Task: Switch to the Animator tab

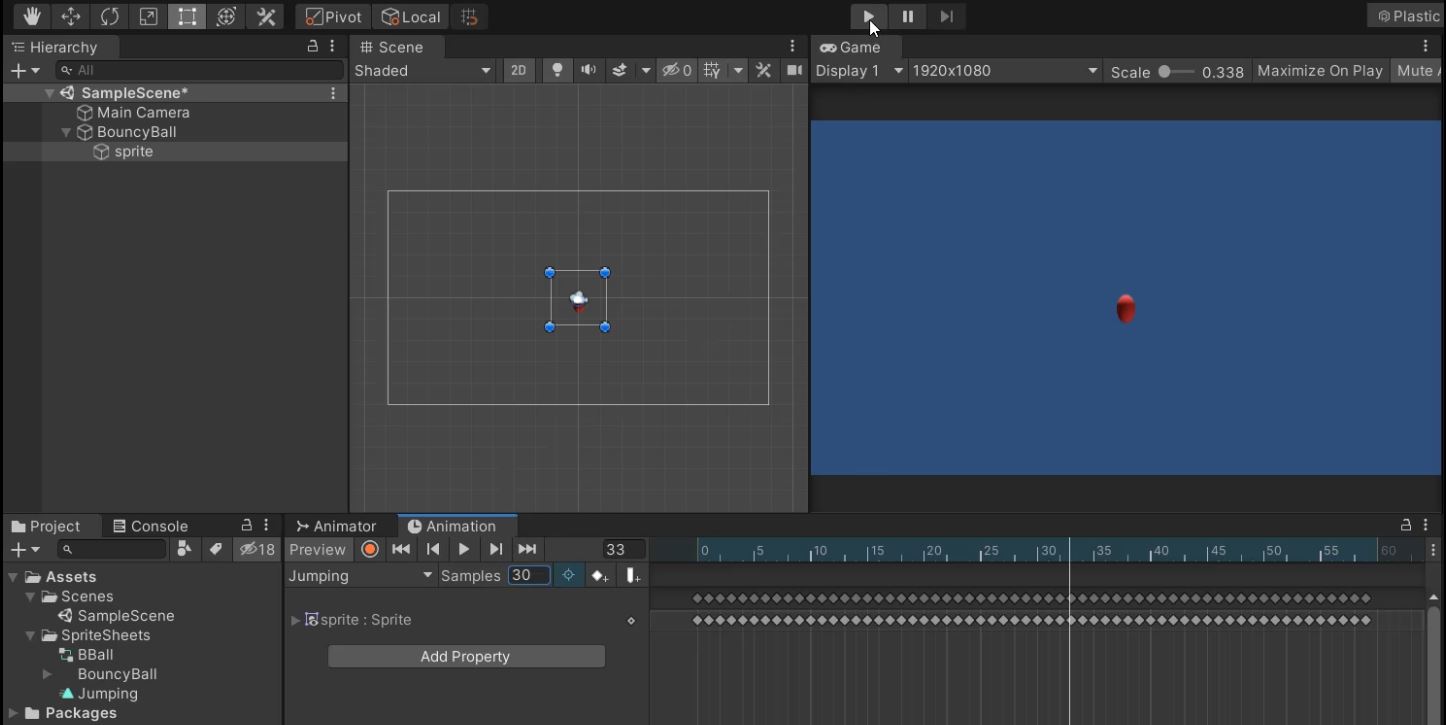Action: 336,526
